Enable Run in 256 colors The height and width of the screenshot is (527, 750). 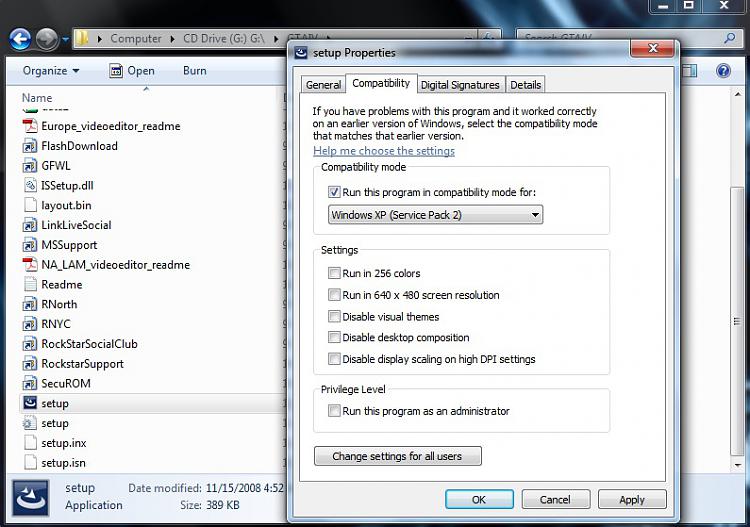point(334,273)
